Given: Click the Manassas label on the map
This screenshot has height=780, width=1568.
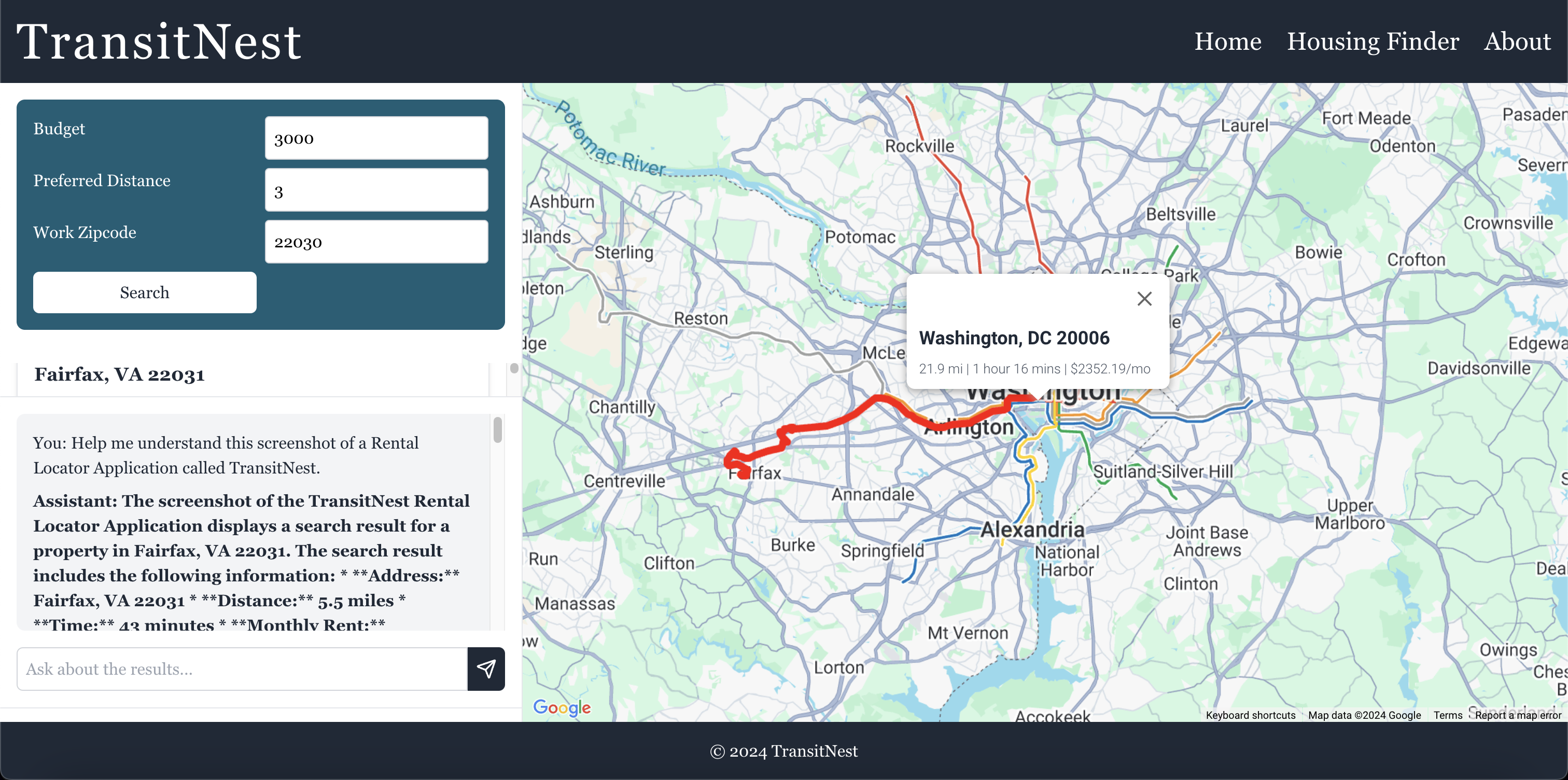Looking at the screenshot, I should tap(575, 604).
